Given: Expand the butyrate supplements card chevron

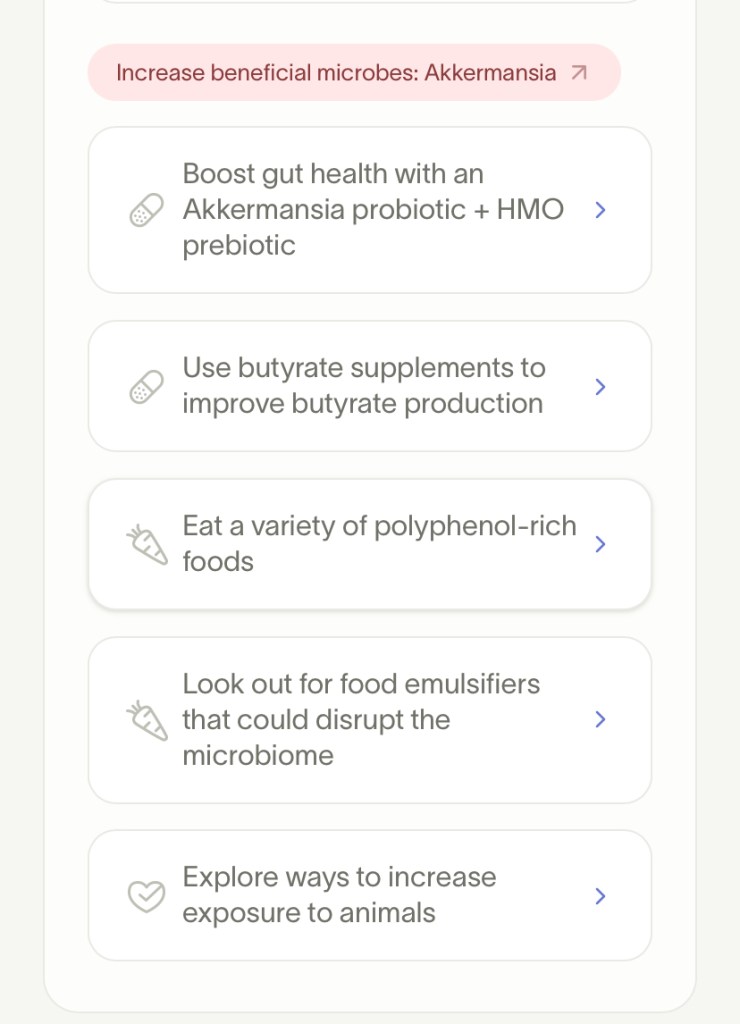Looking at the screenshot, I should [x=600, y=387].
